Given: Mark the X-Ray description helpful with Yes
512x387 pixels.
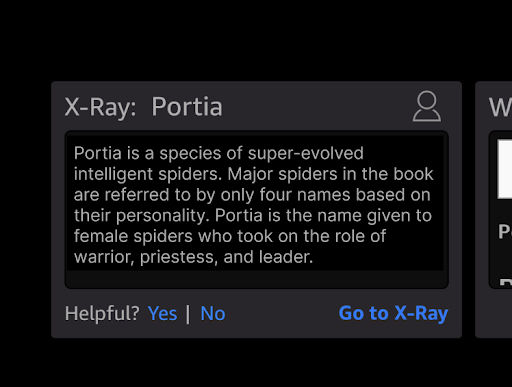Looking at the screenshot, I should click(162, 313).
